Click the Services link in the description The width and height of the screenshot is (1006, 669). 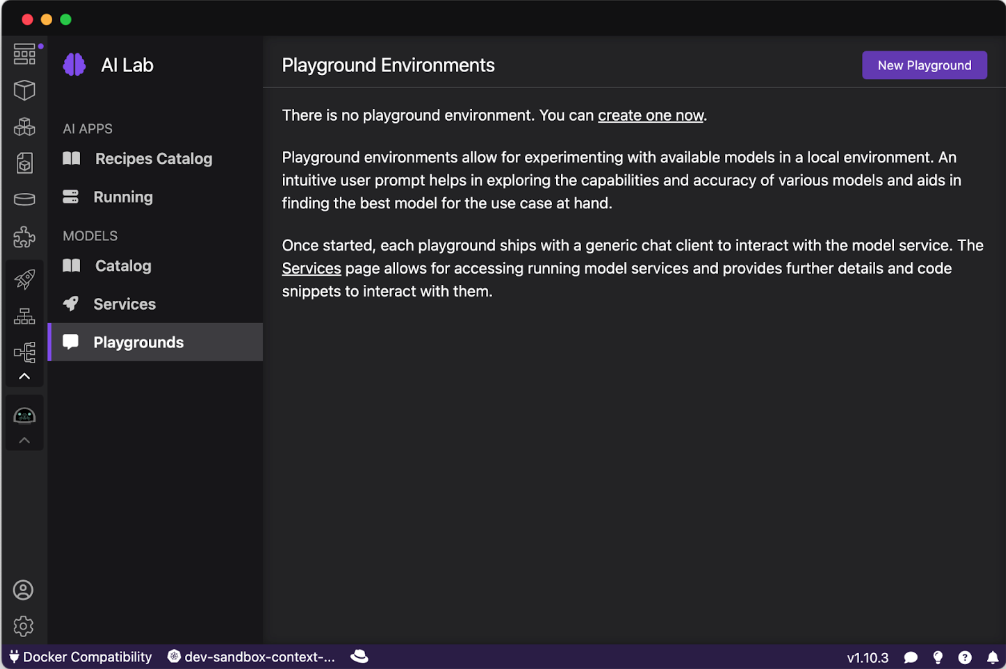pyautogui.click(x=311, y=269)
